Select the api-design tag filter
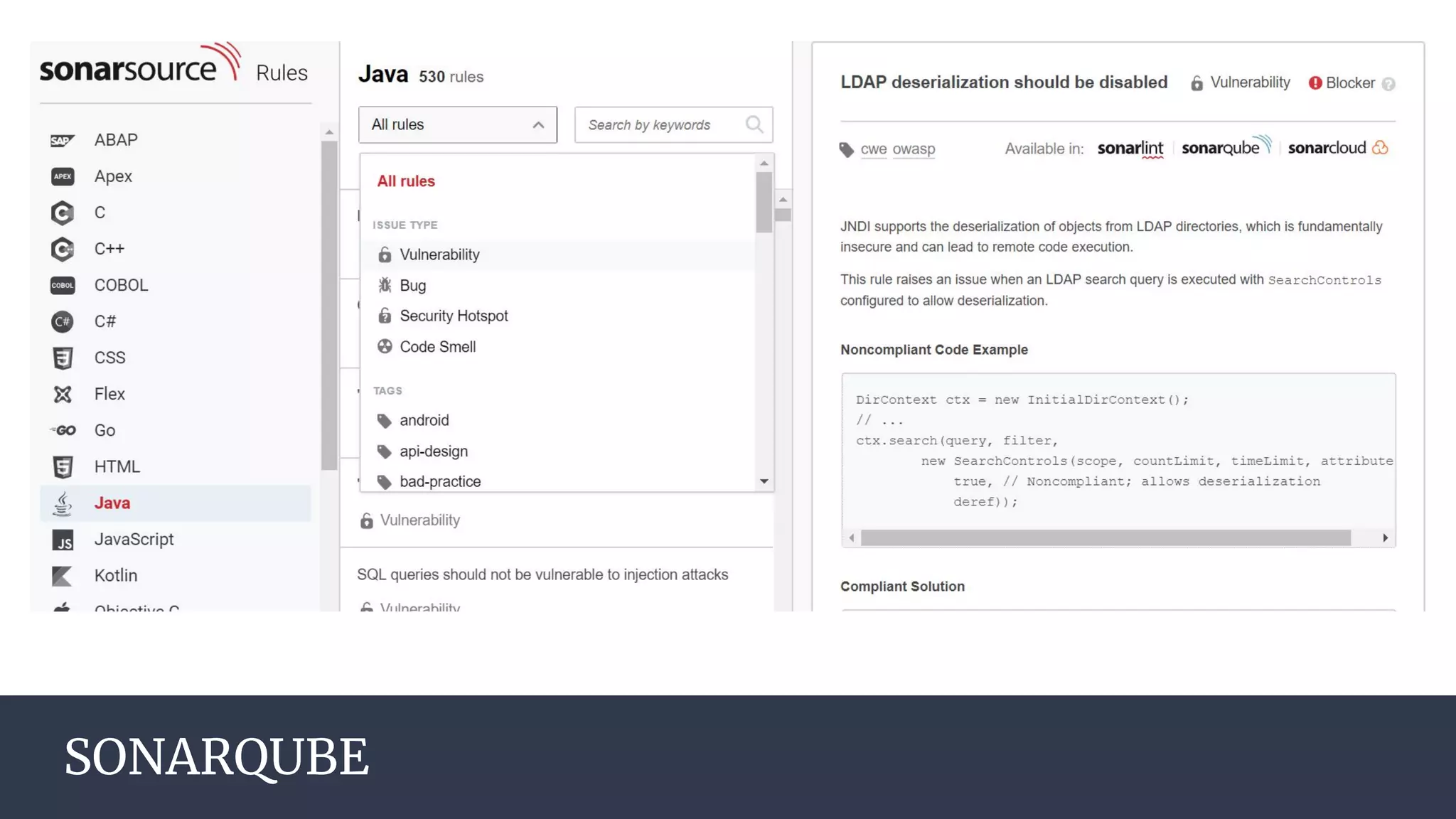 (x=422, y=451)
